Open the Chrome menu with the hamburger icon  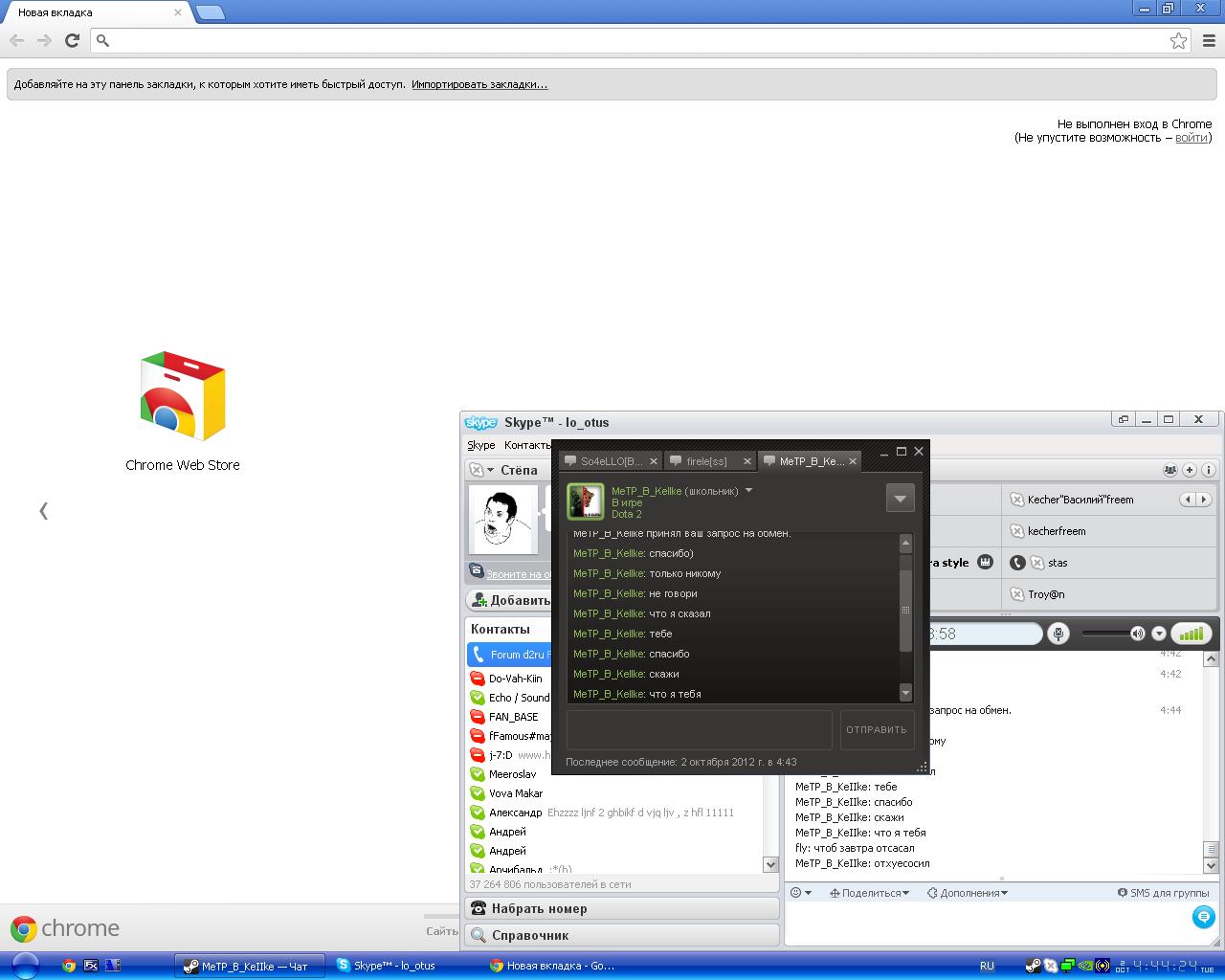point(1209,40)
